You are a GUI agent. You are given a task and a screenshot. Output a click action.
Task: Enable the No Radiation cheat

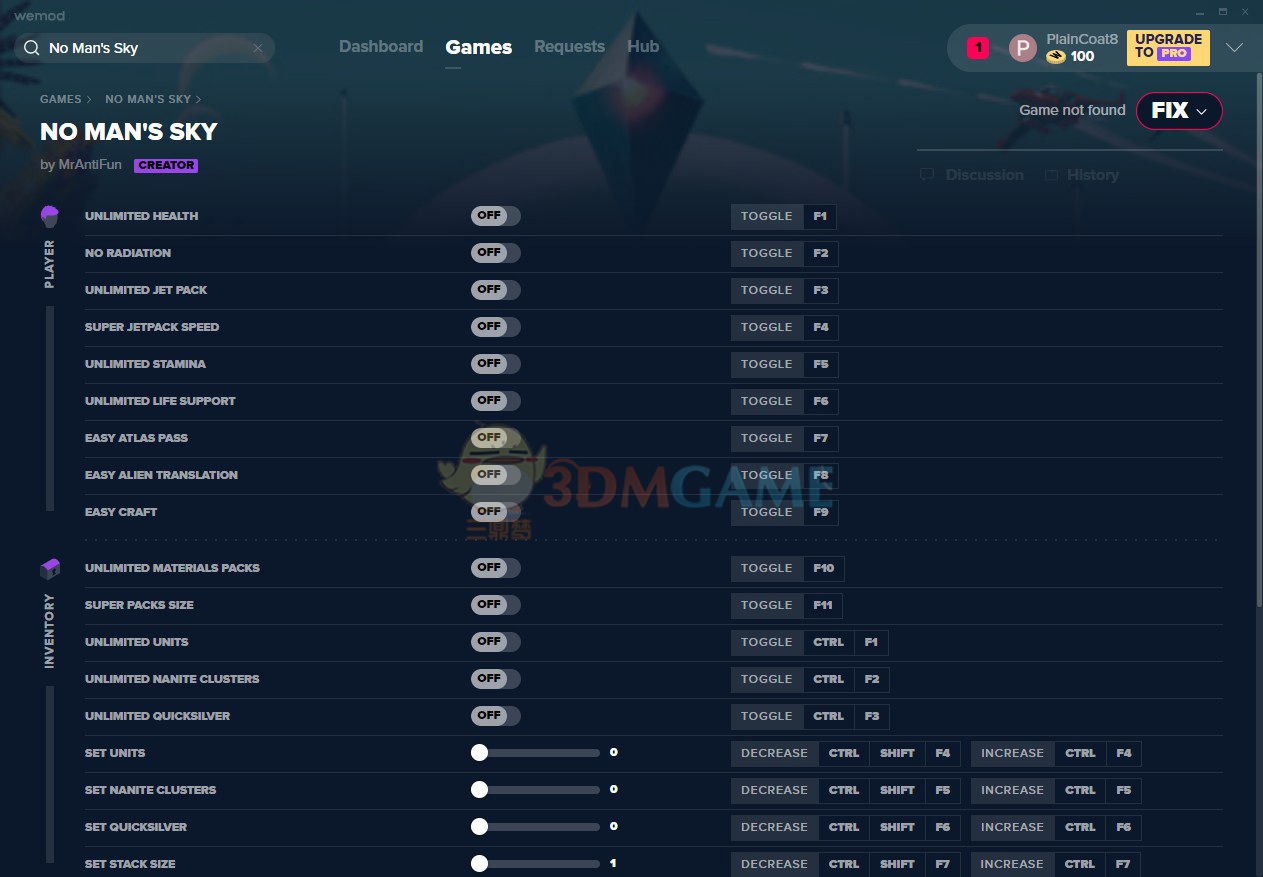point(496,253)
